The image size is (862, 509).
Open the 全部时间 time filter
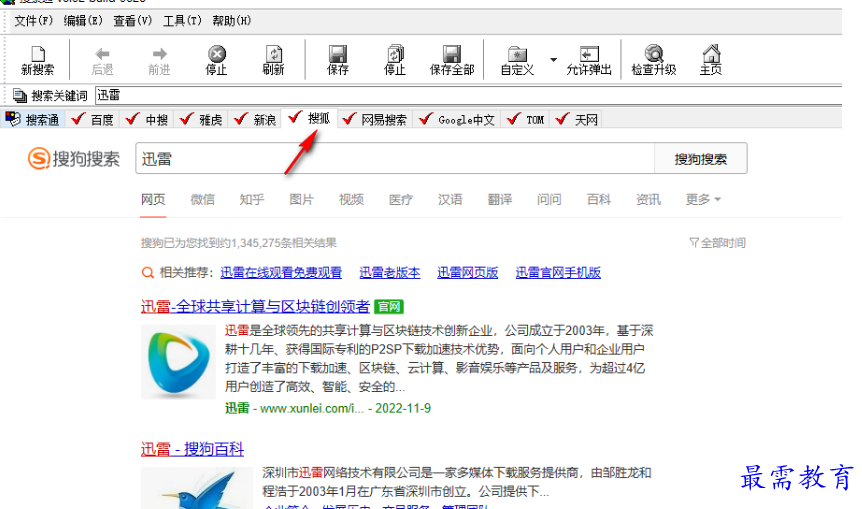pyautogui.click(x=718, y=243)
